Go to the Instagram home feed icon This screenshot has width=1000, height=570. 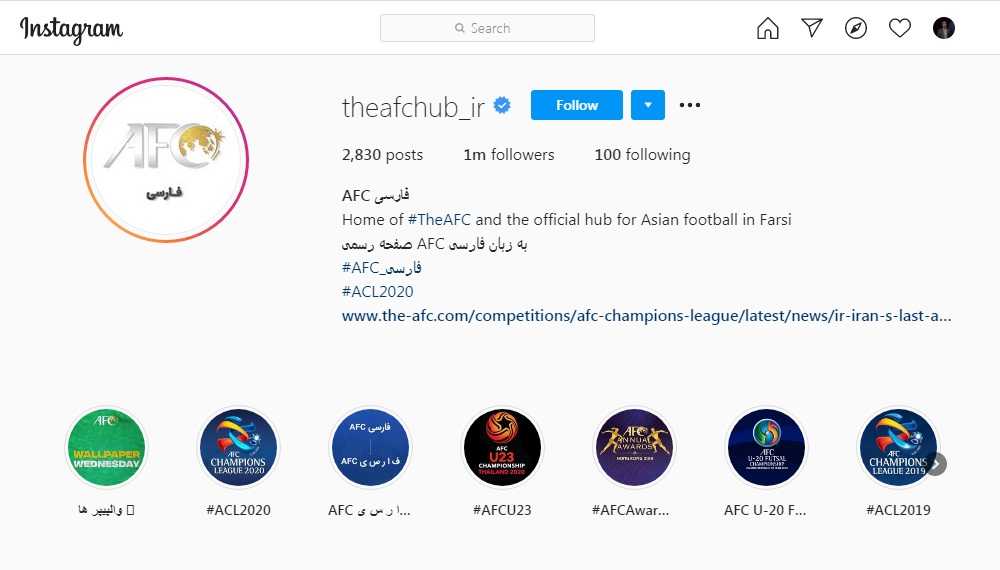[x=767, y=28]
